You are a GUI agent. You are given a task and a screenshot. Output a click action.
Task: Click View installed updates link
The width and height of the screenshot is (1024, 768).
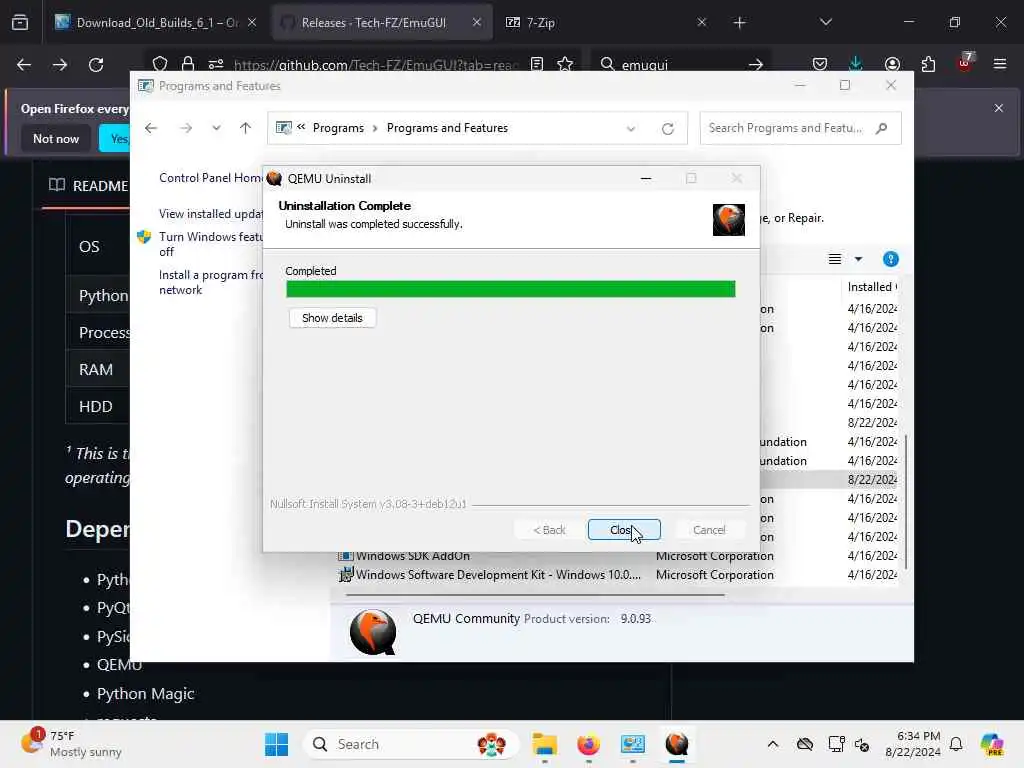point(210,214)
